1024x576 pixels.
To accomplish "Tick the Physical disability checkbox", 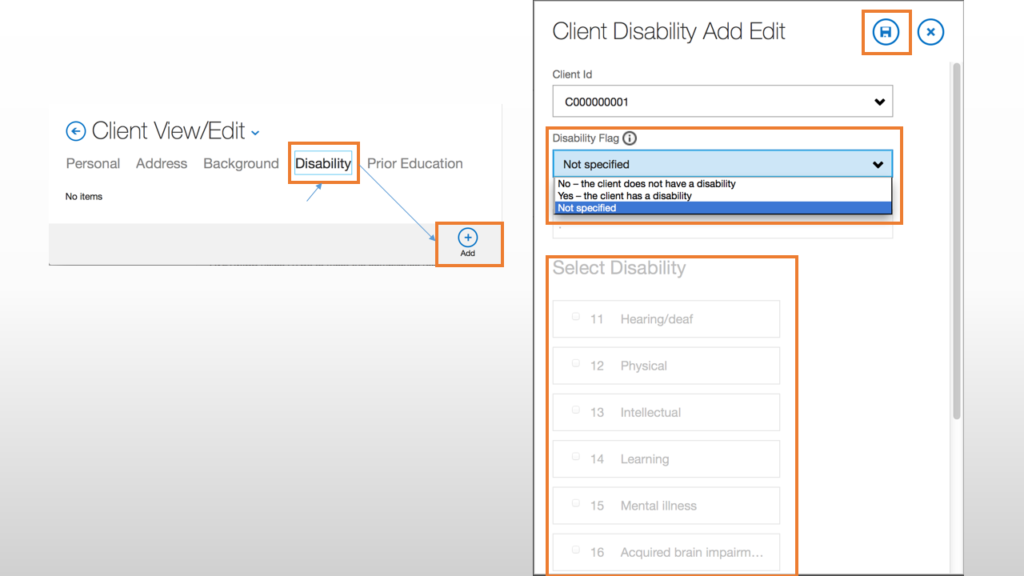I will click(x=575, y=364).
